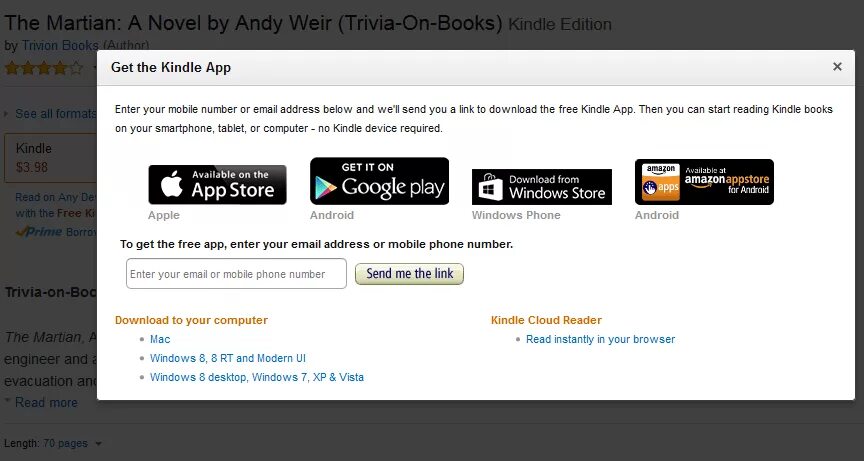Click the Kindle Cloud Reader heading
The width and height of the screenshot is (864, 461).
click(546, 320)
